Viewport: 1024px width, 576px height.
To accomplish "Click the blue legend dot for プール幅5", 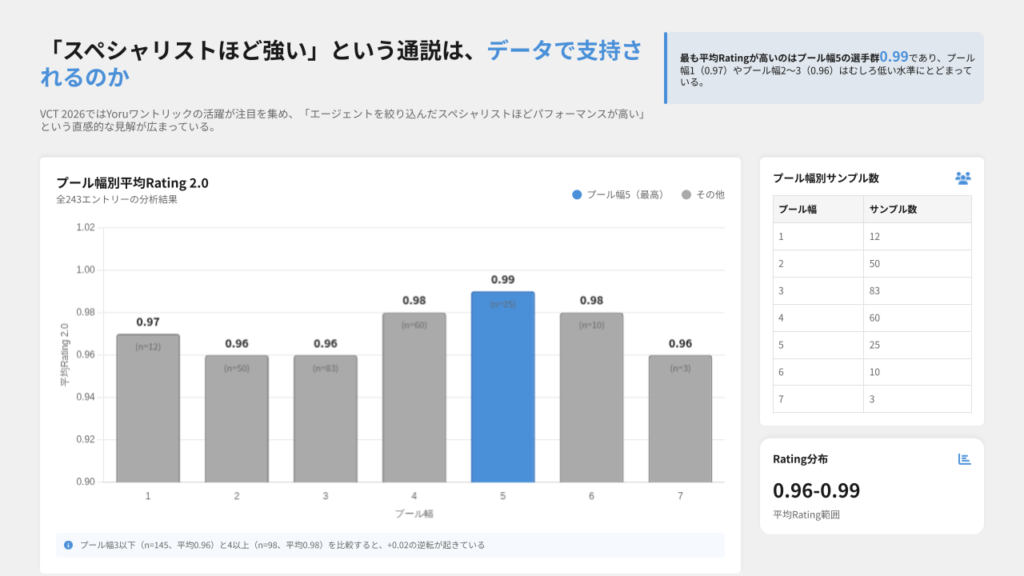I will point(577,194).
